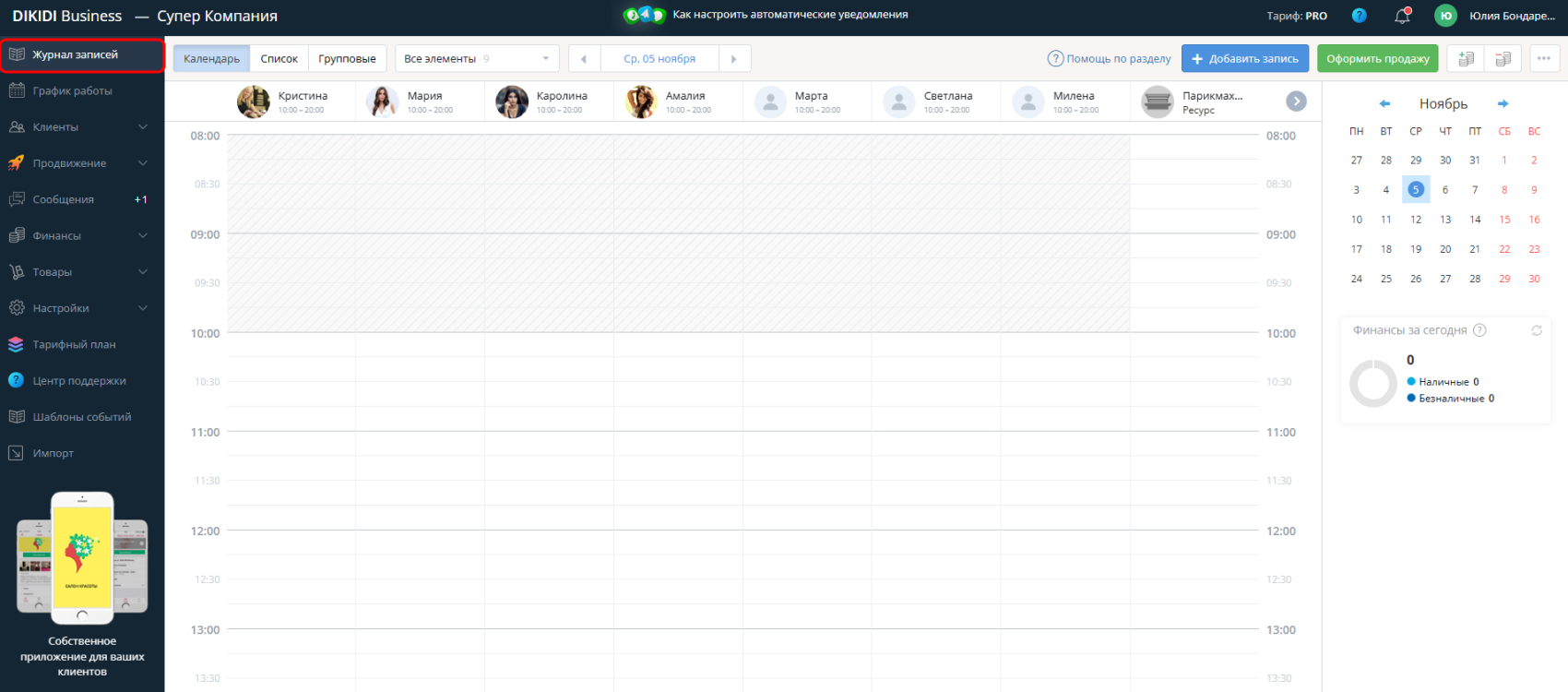Switch to Групповые view
The image size is (1568, 692).
347,59
